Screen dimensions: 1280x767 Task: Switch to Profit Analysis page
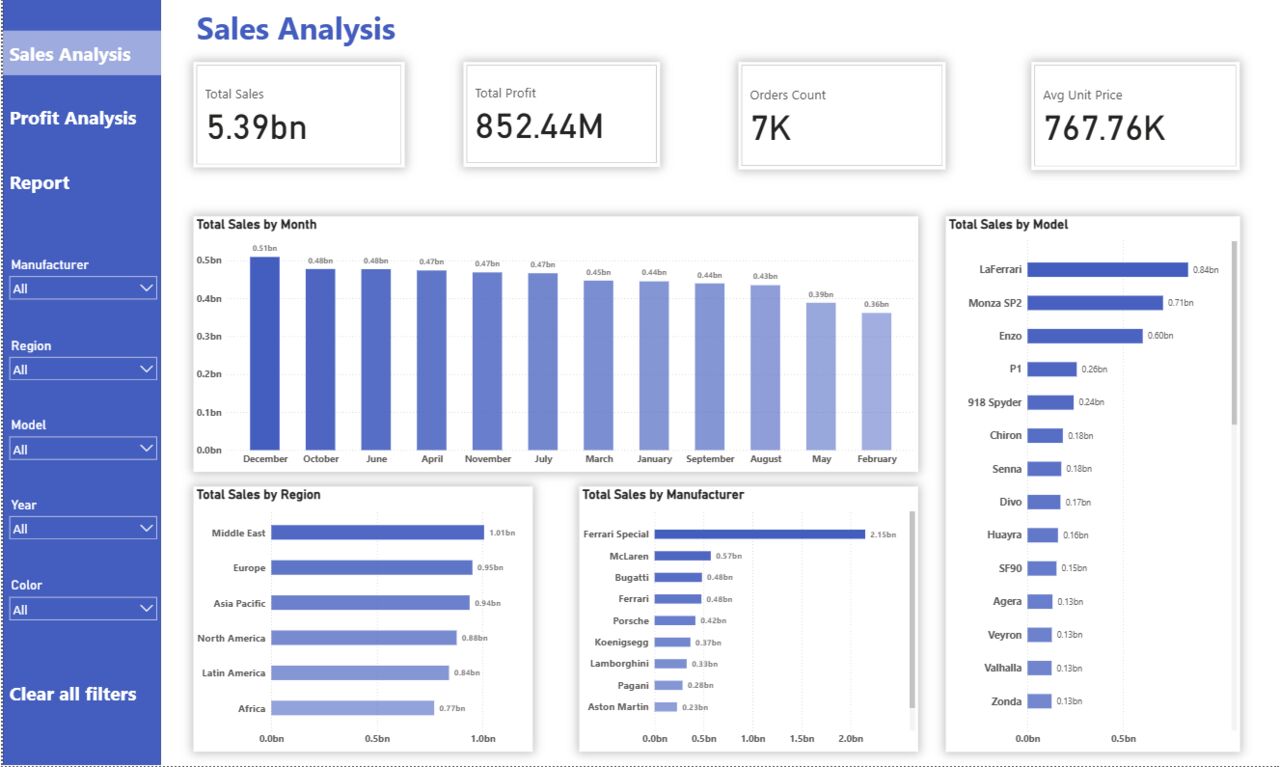(73, 118)
